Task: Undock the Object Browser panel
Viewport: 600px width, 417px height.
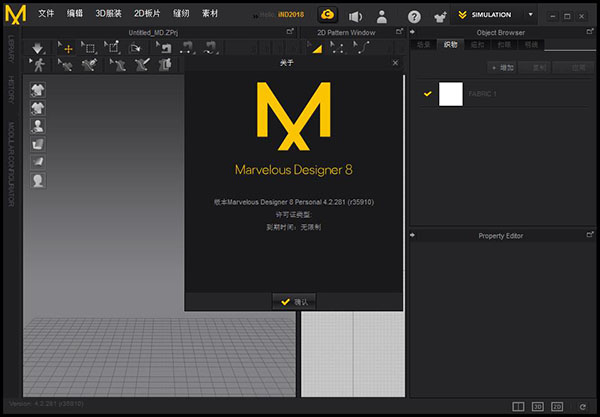Action: pos(590,31)
